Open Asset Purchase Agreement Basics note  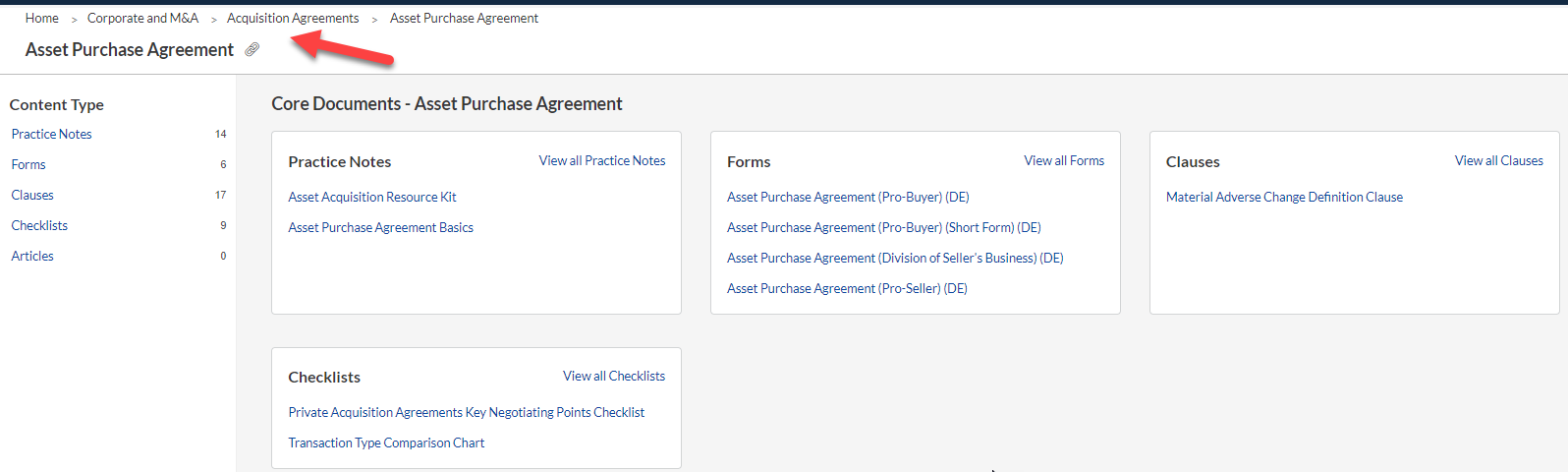(x=381, y=227)
